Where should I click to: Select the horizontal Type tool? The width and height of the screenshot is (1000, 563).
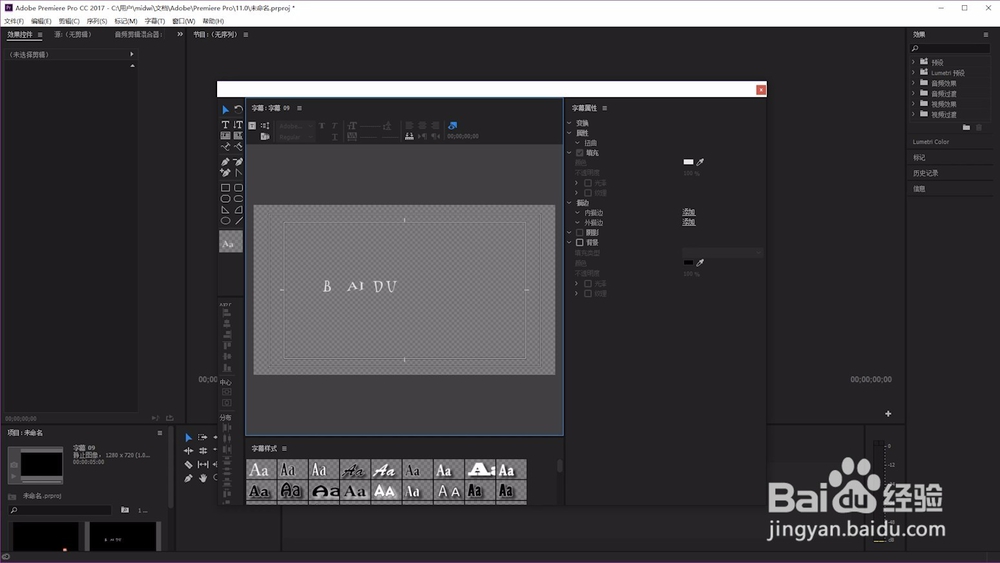coord(225,124)
